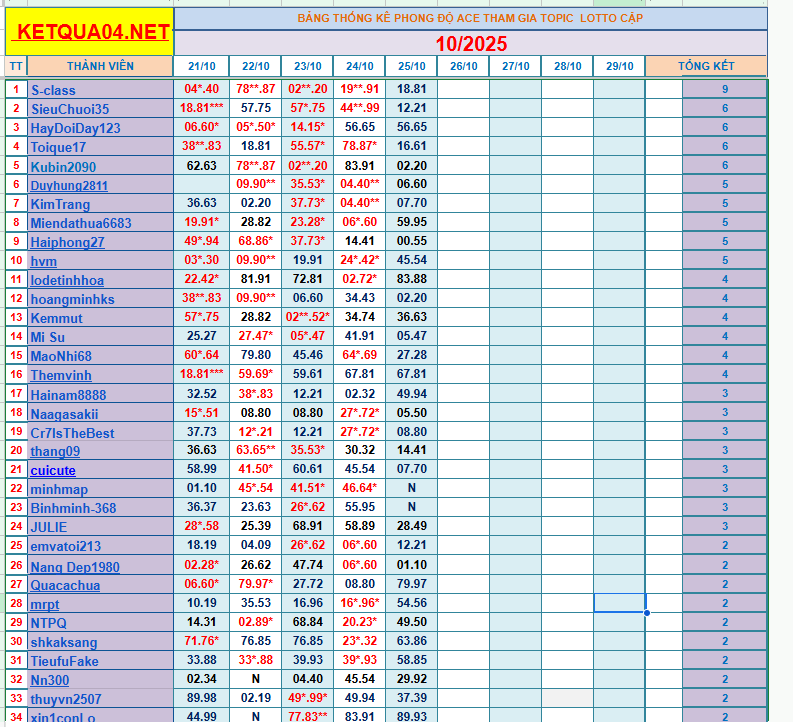
Task: Click the Quacachua member link
Action: click(65, 585)
